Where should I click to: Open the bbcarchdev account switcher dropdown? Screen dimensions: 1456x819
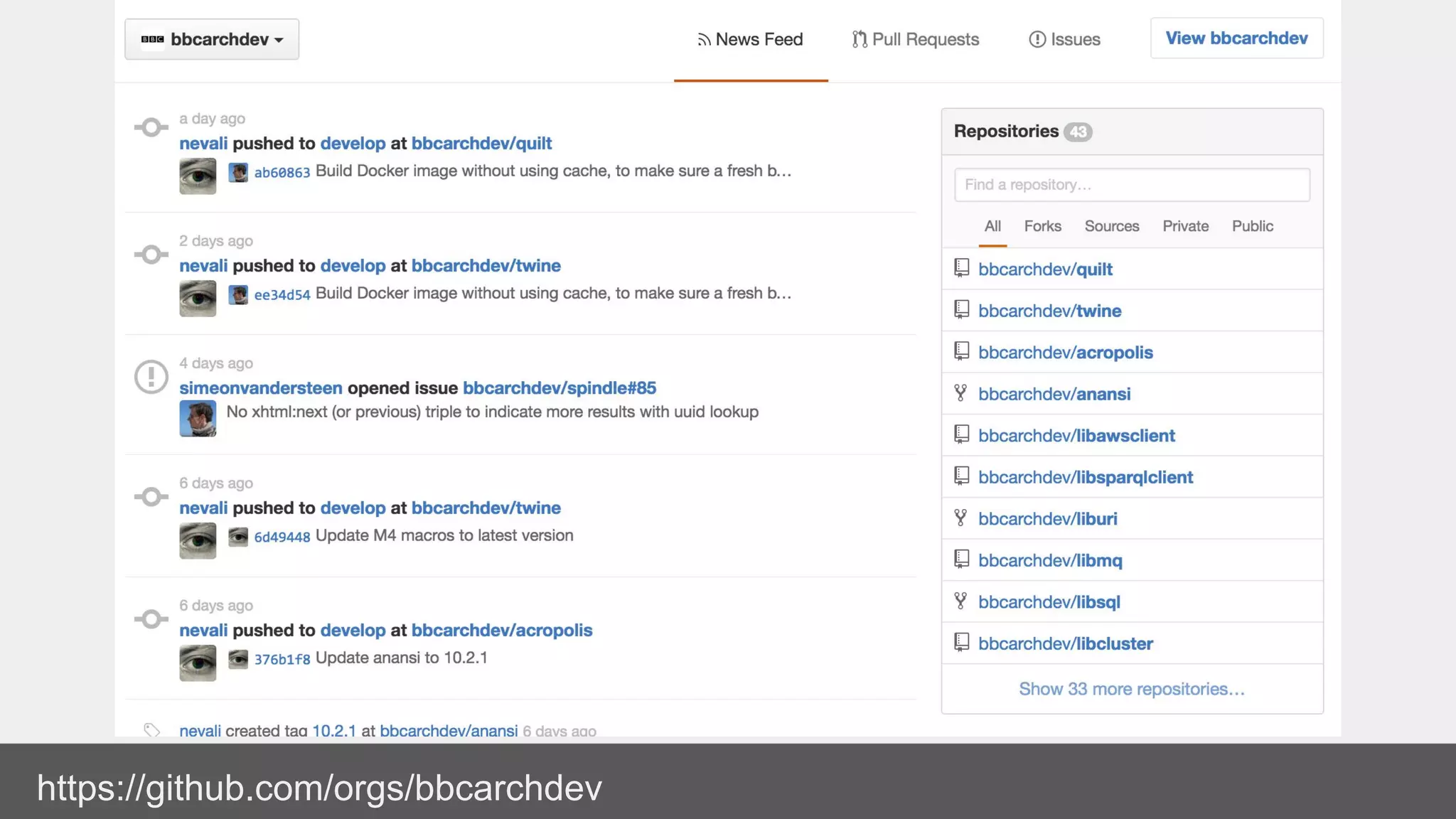[211, 39]
